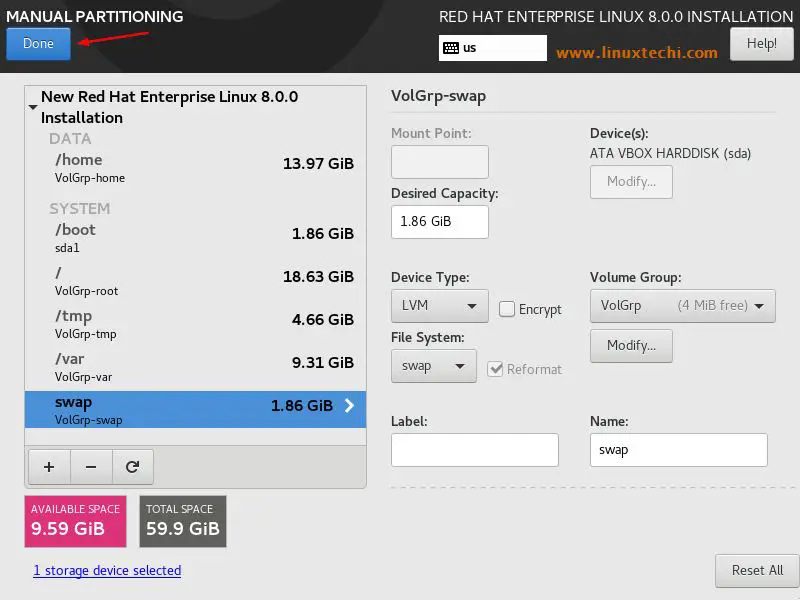Select the /var VolGrp-var partition
This screenshot has height=600, width=800.
(x=195, y=367)
